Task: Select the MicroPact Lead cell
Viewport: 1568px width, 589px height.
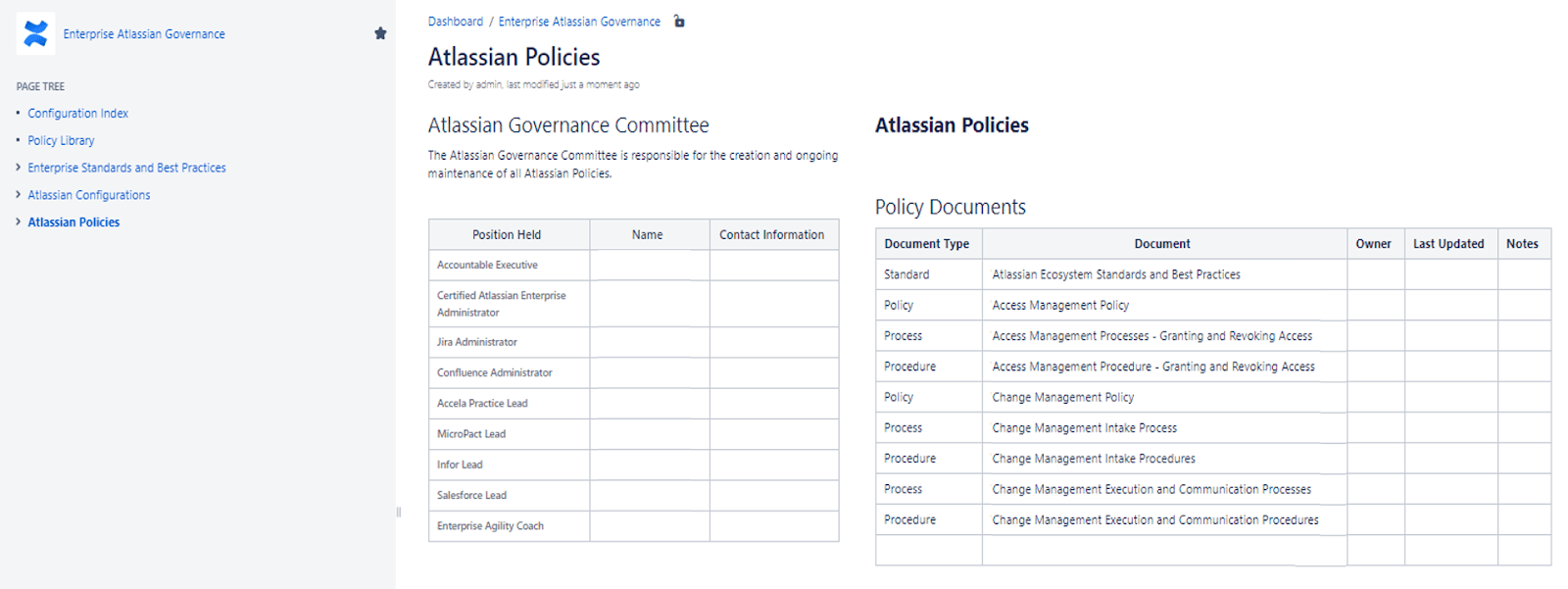Action: coord(509,434)
